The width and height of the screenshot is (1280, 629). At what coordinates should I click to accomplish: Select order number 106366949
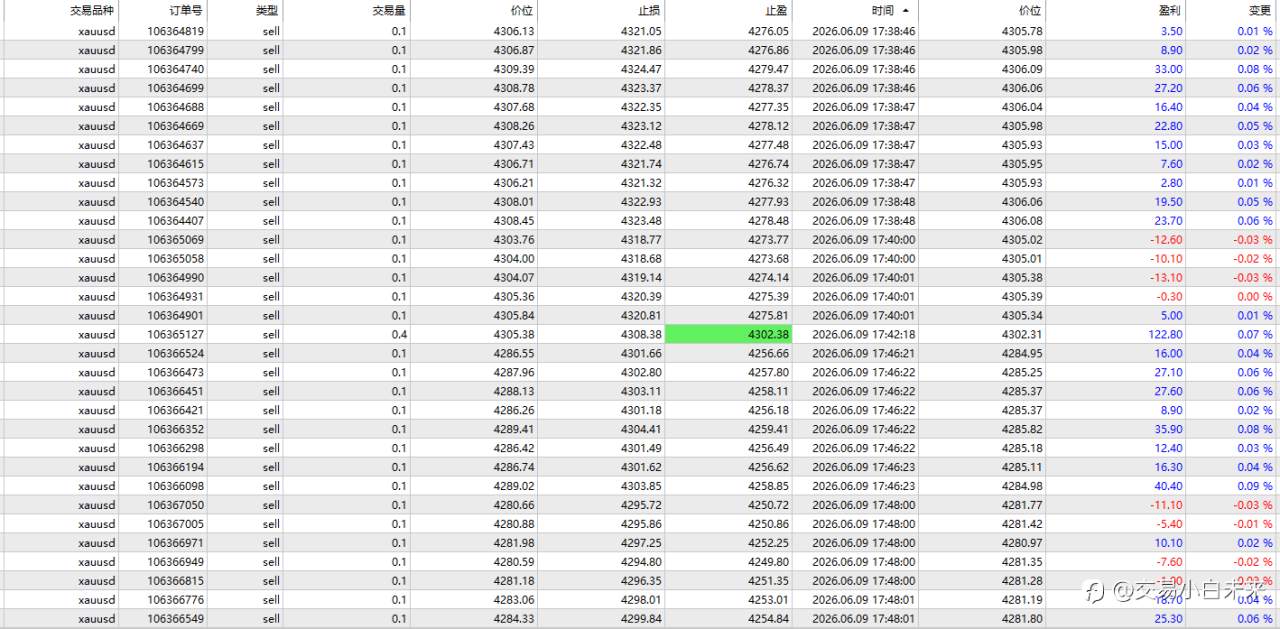pos(175,563)
